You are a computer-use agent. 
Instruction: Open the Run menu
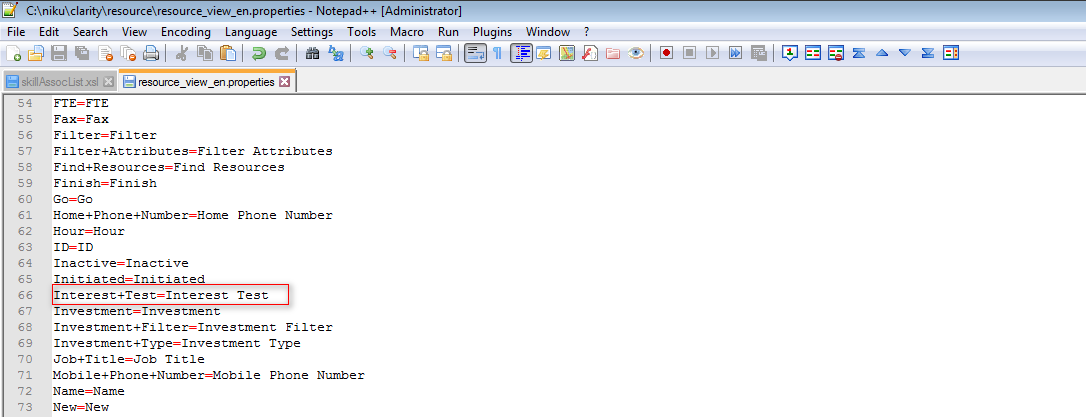click(x=448, y=32)
